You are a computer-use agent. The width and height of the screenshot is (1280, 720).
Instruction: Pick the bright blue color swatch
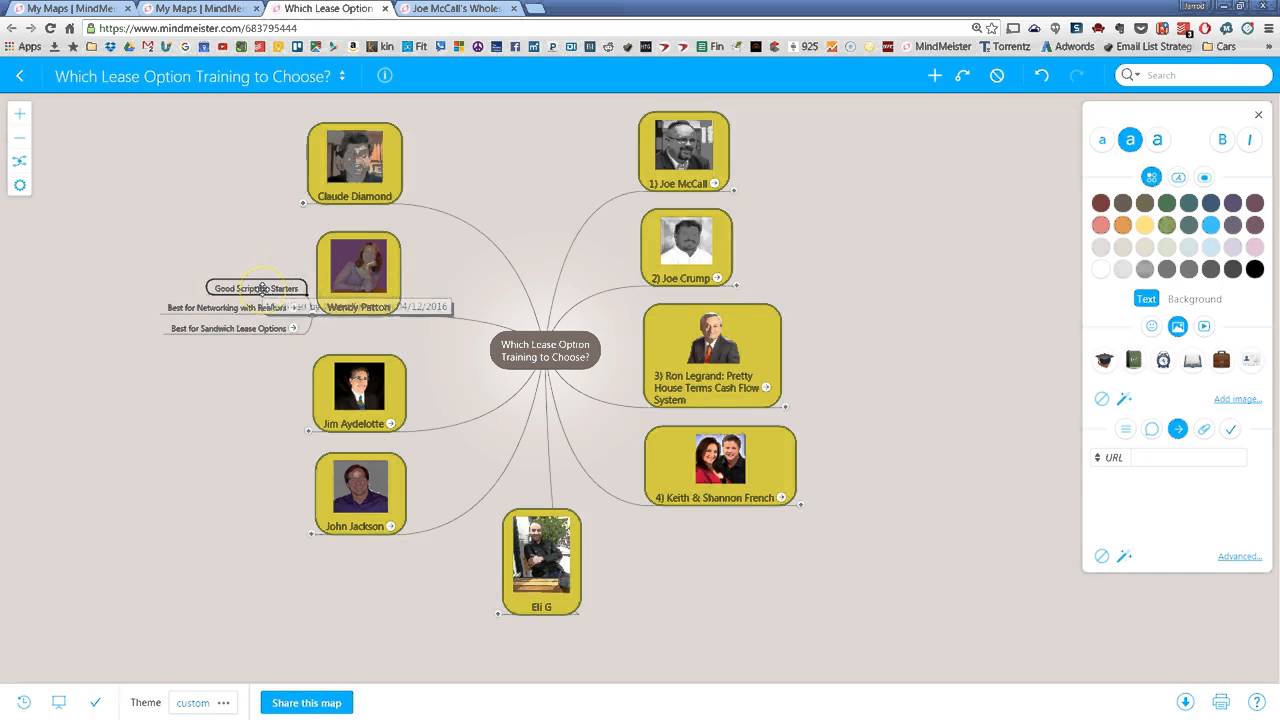point(1211,225)
